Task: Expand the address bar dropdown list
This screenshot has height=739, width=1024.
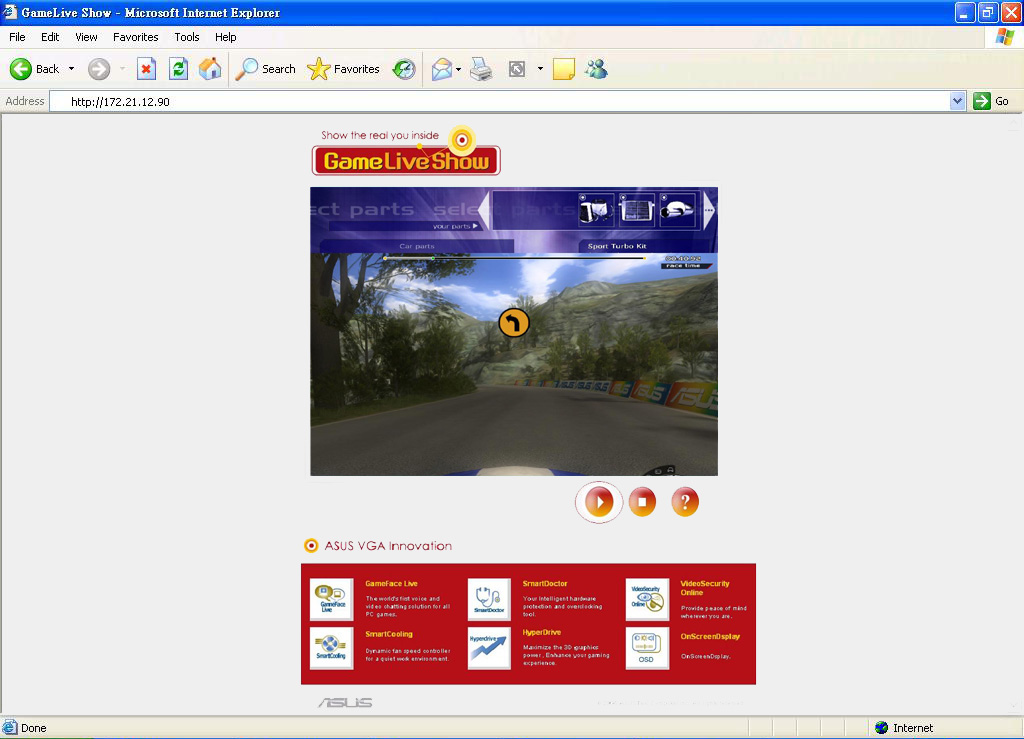Action: tap(957, 101)
